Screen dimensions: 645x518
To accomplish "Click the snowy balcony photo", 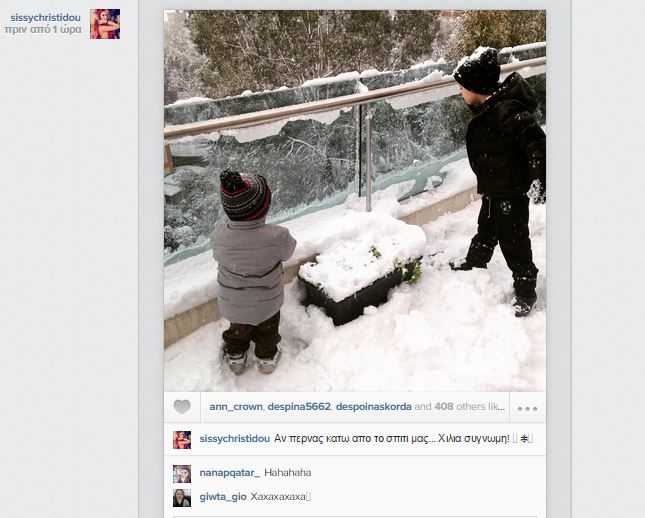I will click(355, 200).
